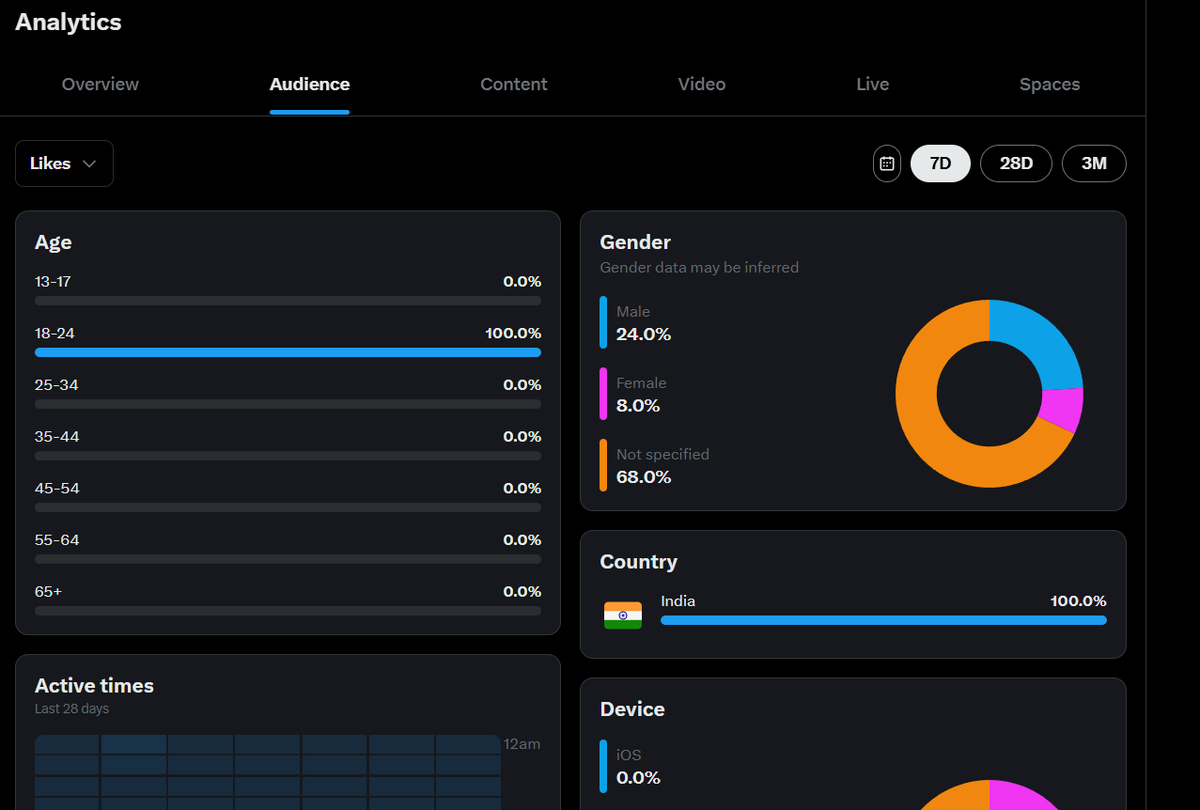Click the Country card title

point(638,562)
